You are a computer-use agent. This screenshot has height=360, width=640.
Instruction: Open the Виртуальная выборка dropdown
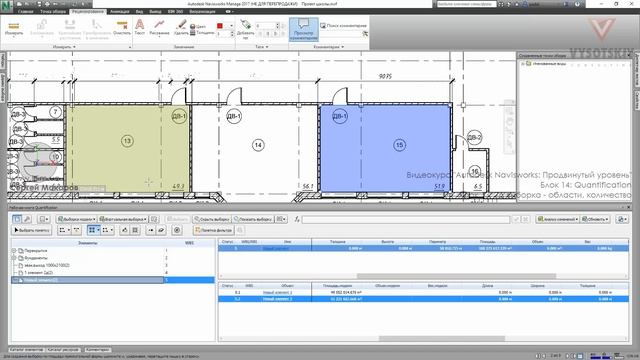click(x=123, y=219)
